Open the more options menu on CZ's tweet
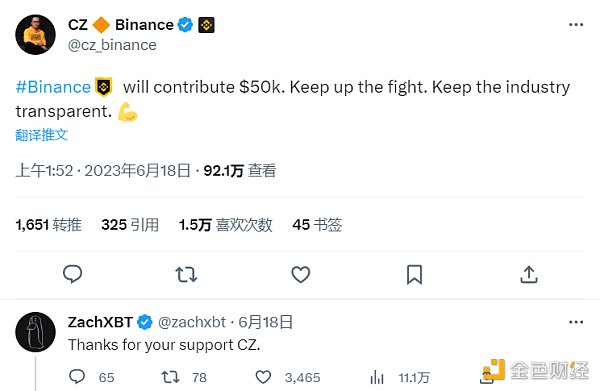 point(576,25)
